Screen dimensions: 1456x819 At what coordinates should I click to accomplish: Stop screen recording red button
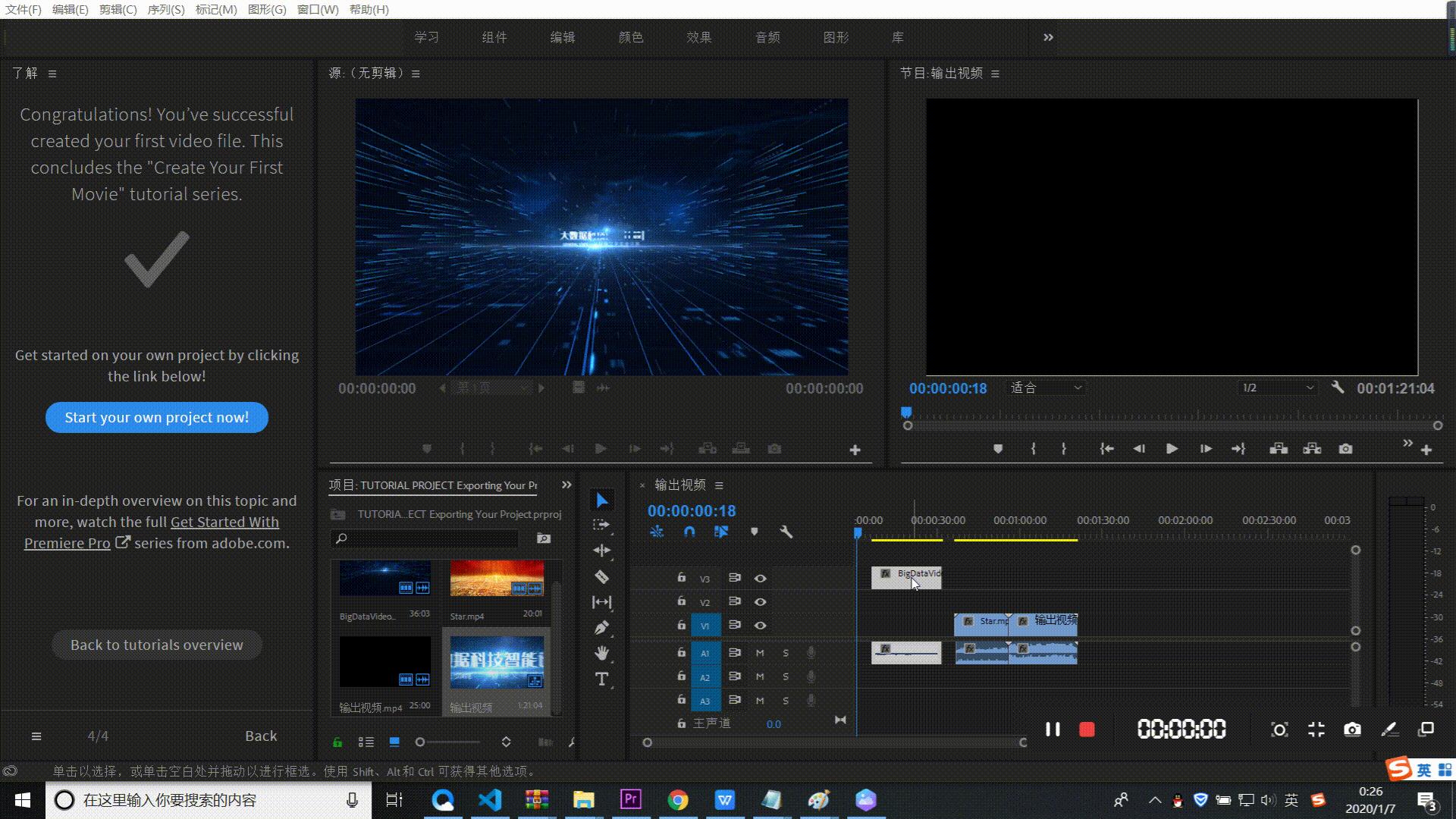pos(1087,730)
